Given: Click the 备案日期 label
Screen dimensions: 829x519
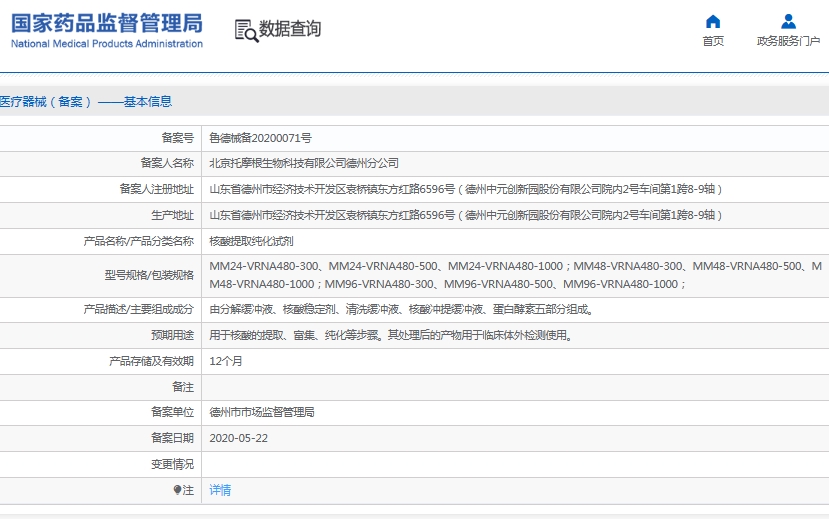Looking at the screenshot, I should coord(172,438).
